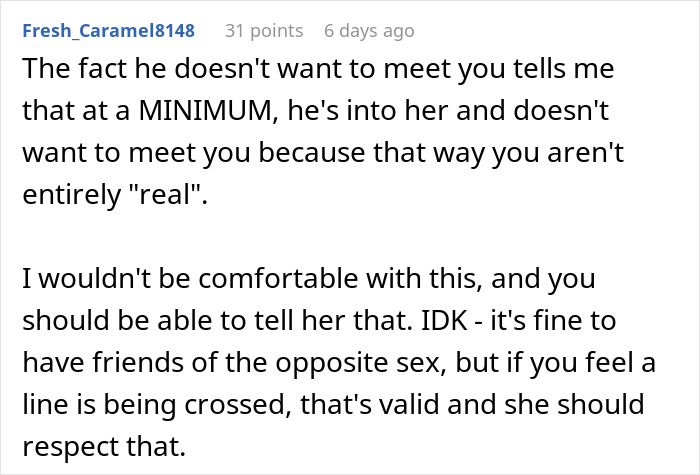
Task: Click the line starting should be able to
Action: pyautogui.click(x=319, y=321)
